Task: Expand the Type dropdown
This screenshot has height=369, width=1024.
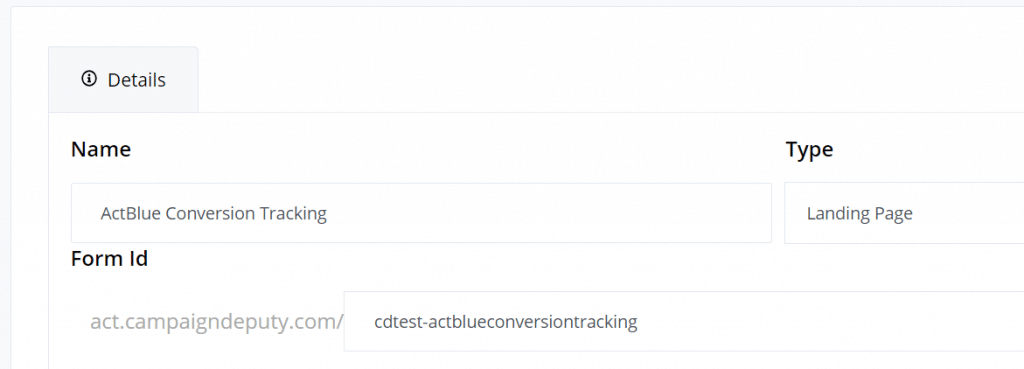Action: [x=904, y=213]
